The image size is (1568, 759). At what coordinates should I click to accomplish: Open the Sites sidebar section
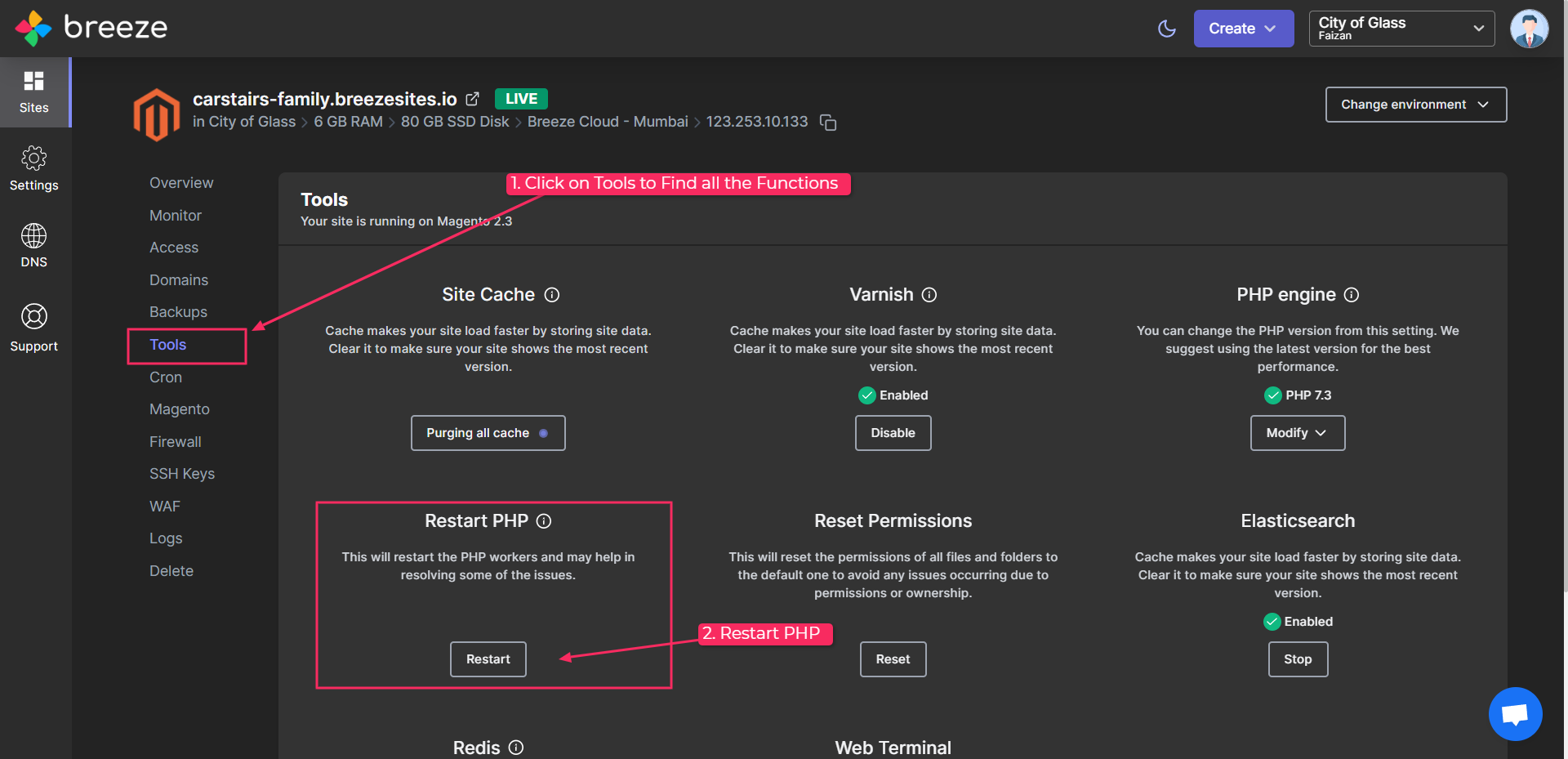point(34,92)
